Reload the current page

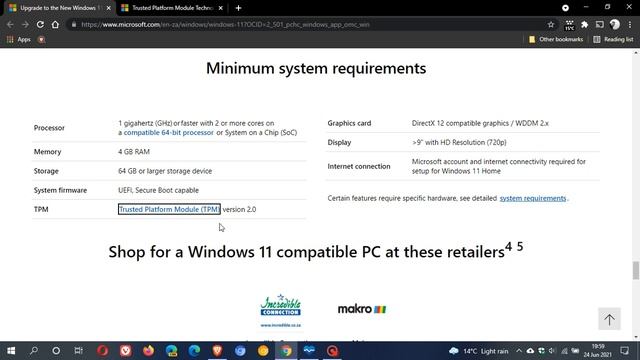(40, 24)
